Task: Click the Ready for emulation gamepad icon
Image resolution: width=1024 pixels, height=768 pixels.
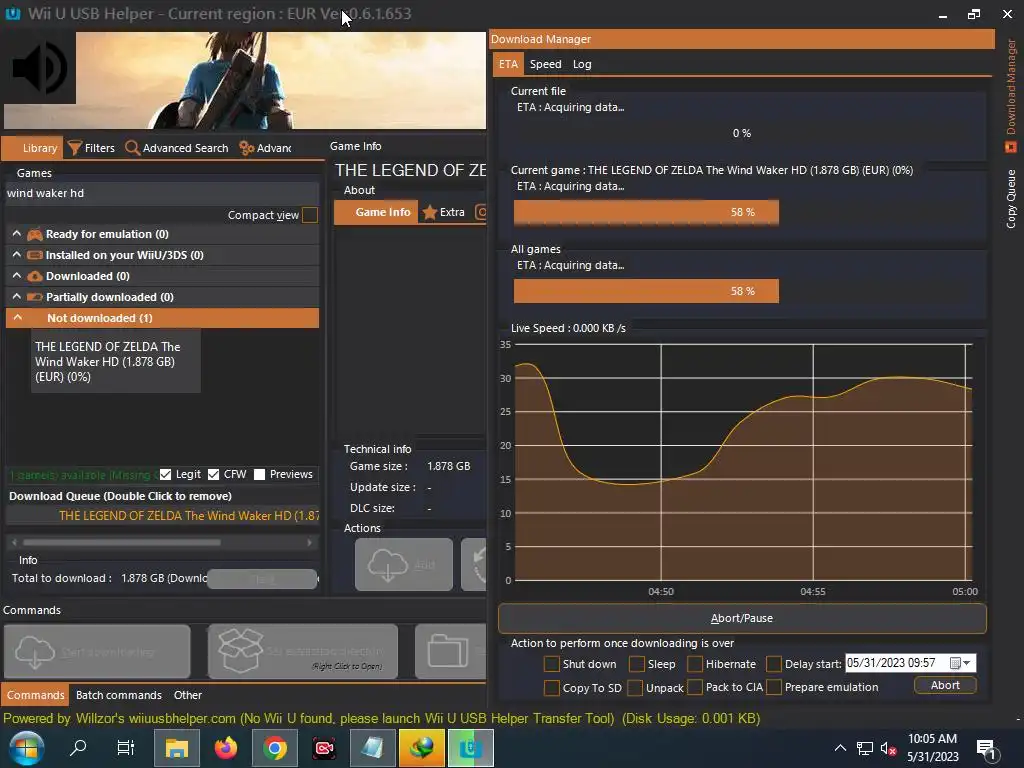Action: (x=35, y=234)
